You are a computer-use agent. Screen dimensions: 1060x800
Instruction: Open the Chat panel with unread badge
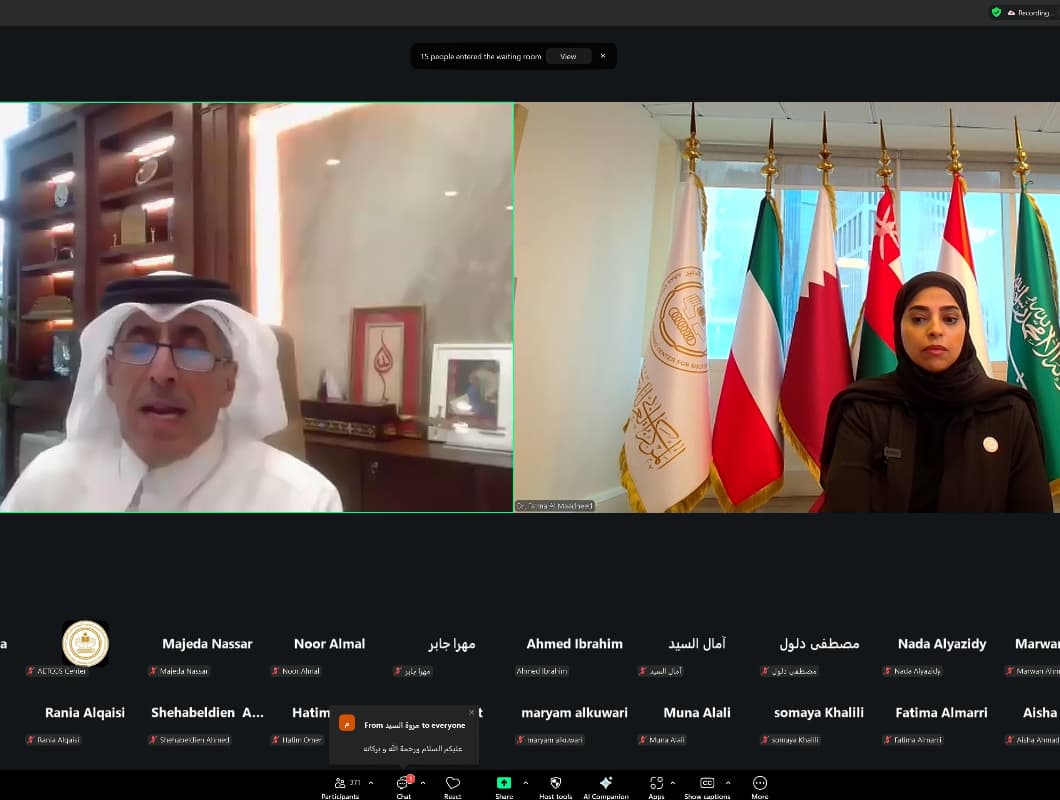click(403, 783)
